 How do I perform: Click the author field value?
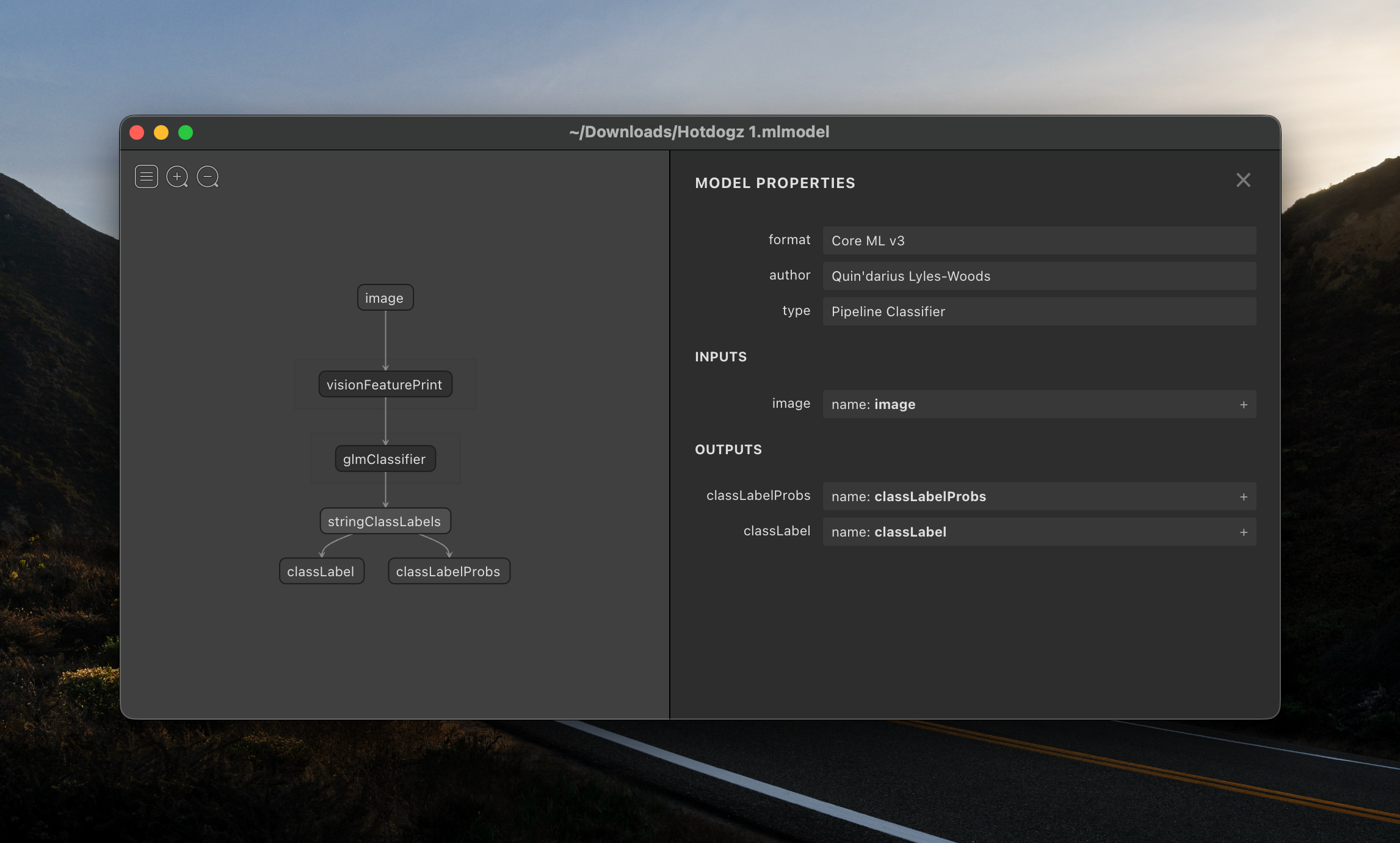click(x=1038, y=276)
